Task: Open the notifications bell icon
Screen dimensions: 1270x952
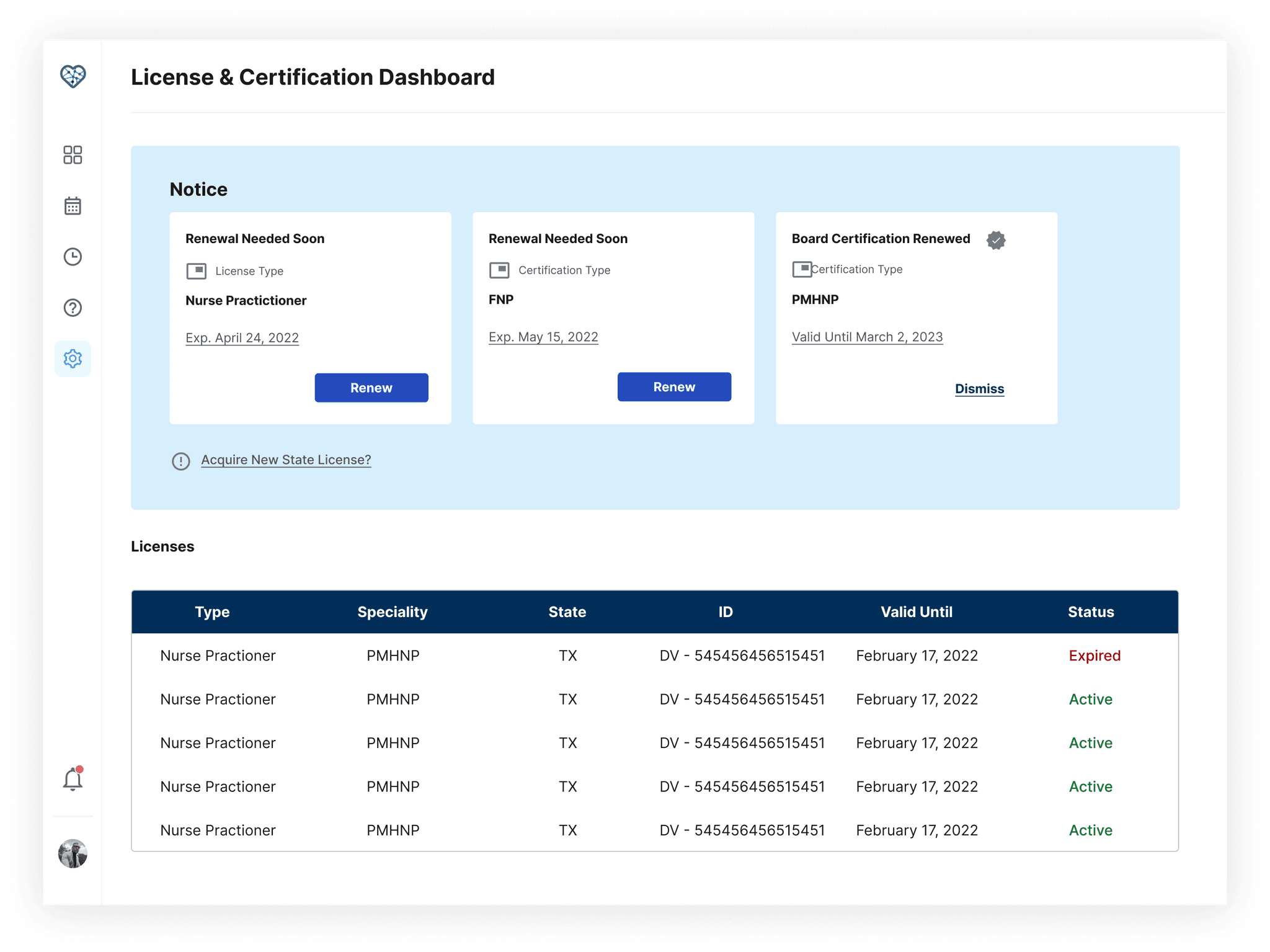Action: [x=73, y=780]
